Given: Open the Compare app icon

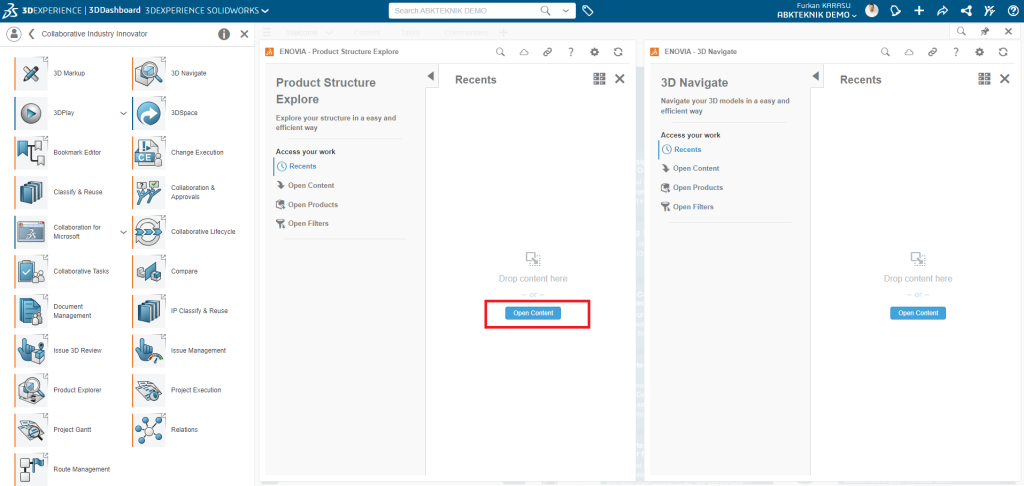Looking at the screenshot, I should point(149,271).
